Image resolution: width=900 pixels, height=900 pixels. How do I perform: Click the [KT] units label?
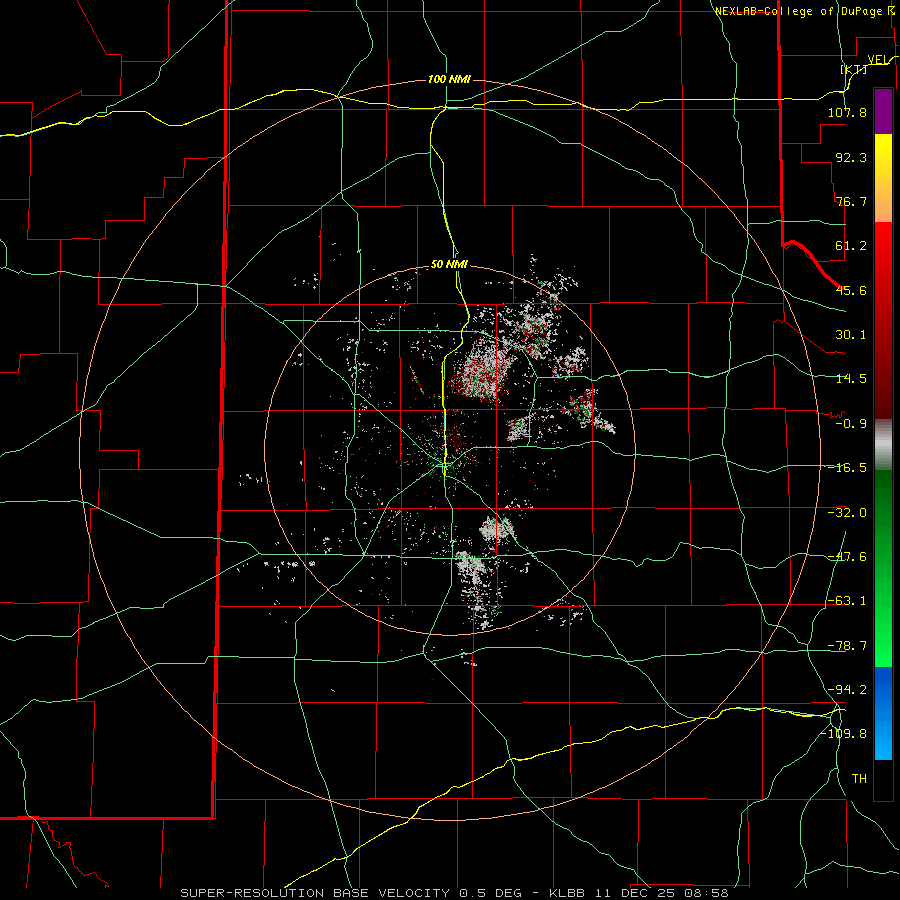(x=854, y=69)
